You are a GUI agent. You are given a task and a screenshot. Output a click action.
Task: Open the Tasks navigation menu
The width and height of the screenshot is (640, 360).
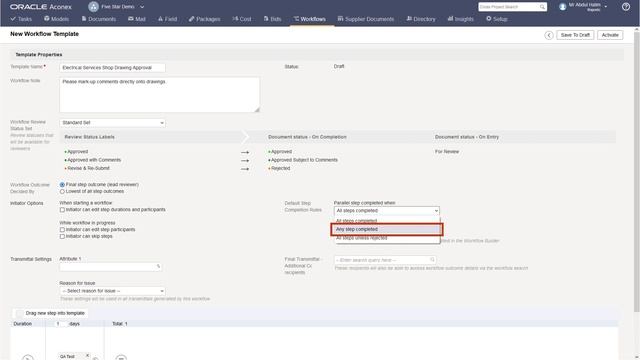point(21,19)
